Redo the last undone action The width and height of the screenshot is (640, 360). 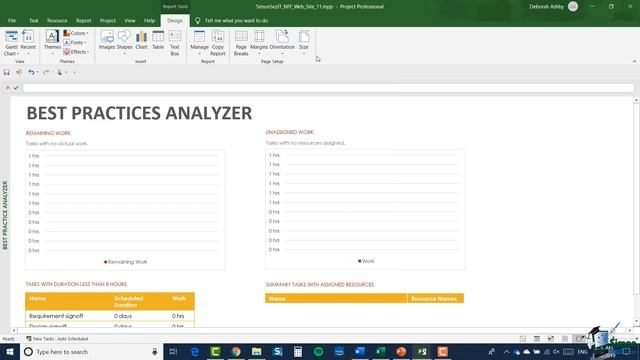click(46, 72)
